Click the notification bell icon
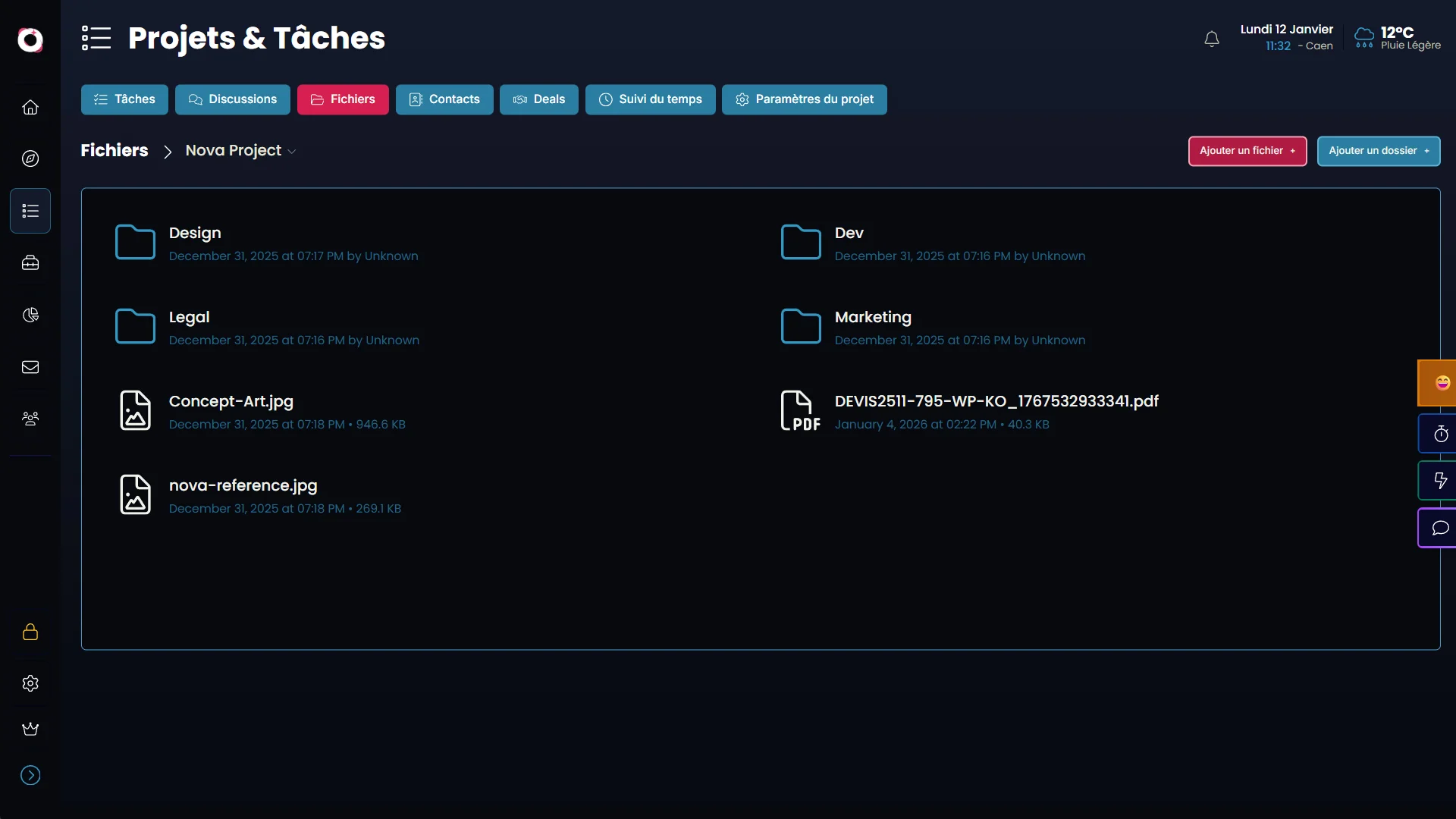 pyautogui.click(x=1212, y=39)
